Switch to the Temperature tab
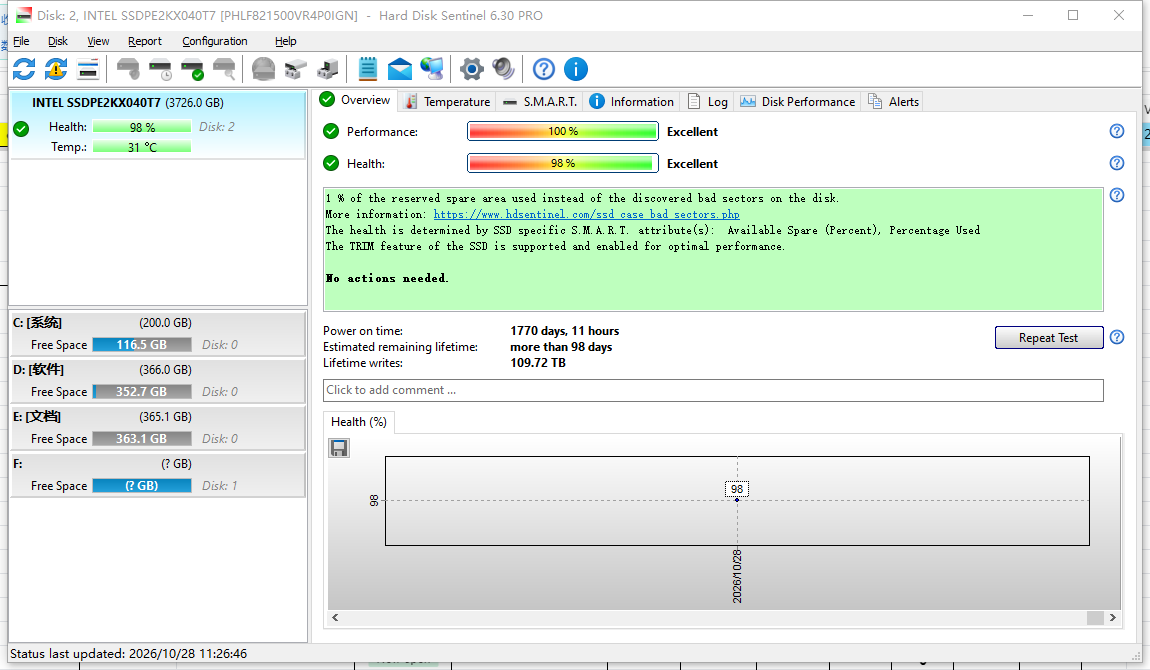This screenshot has height=670, width=1150. point(447,102)
